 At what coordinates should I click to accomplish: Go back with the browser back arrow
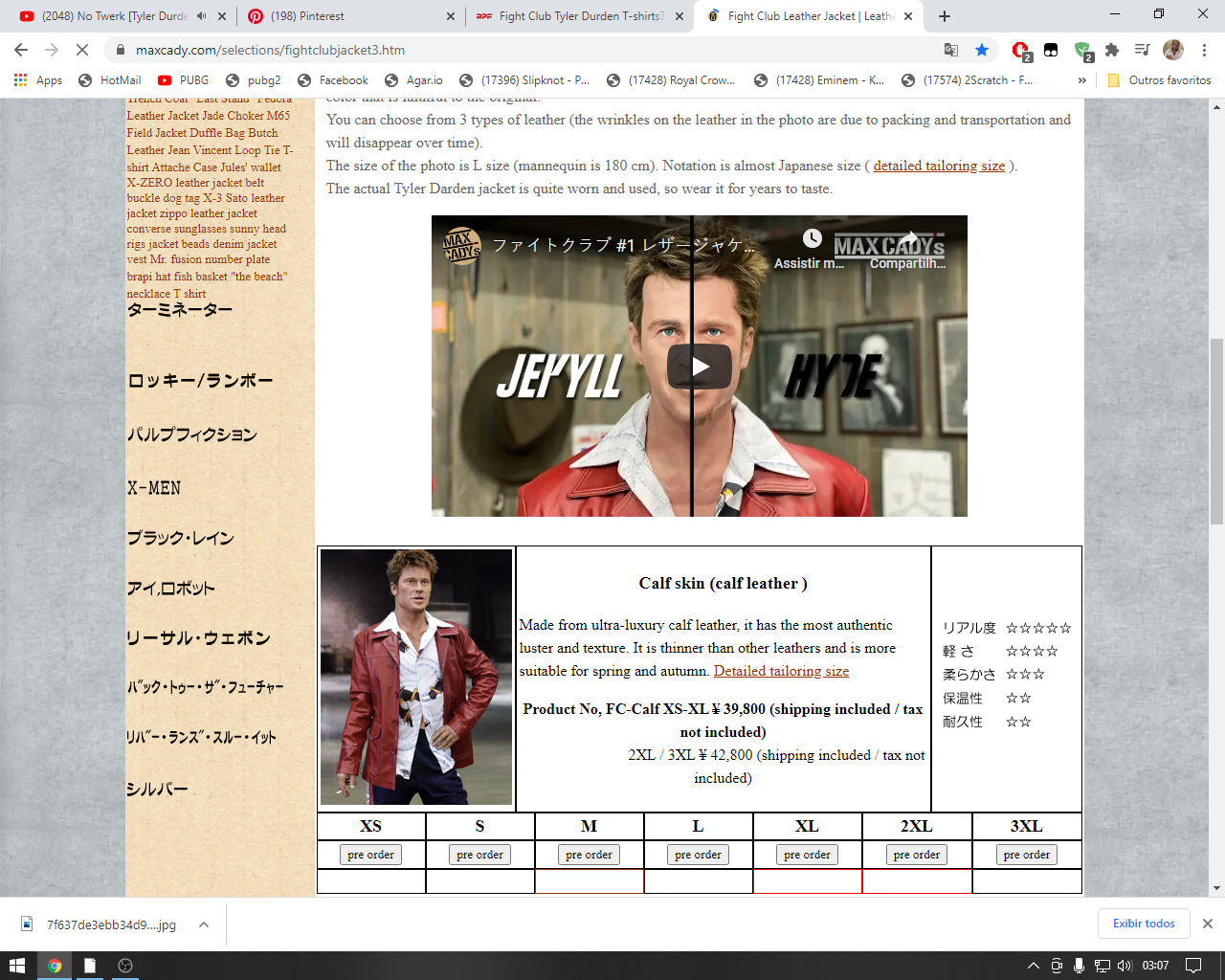pos(21,50)
